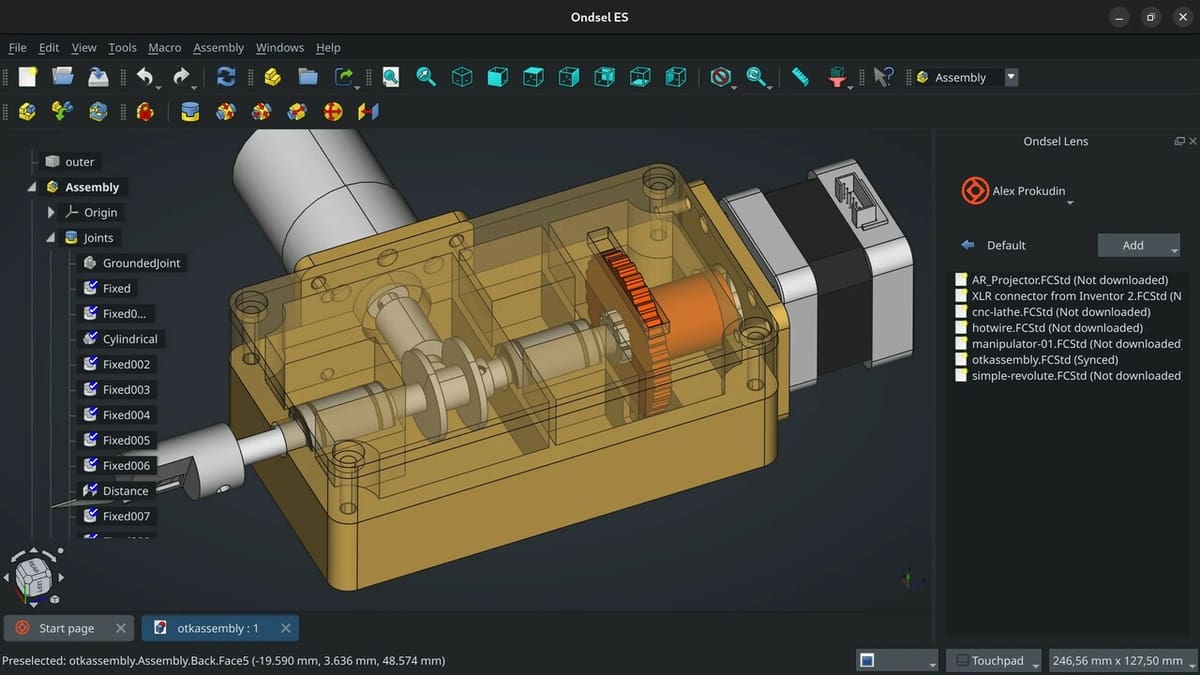Click the Solve Assembly icon
The height and width of the screenshot is (675, 1200).
click(x=98, y=111)
